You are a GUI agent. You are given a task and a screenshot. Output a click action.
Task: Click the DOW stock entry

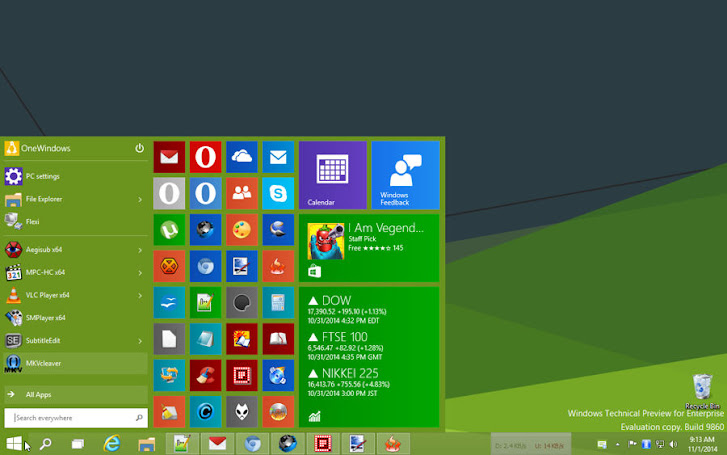click(347, 310)
